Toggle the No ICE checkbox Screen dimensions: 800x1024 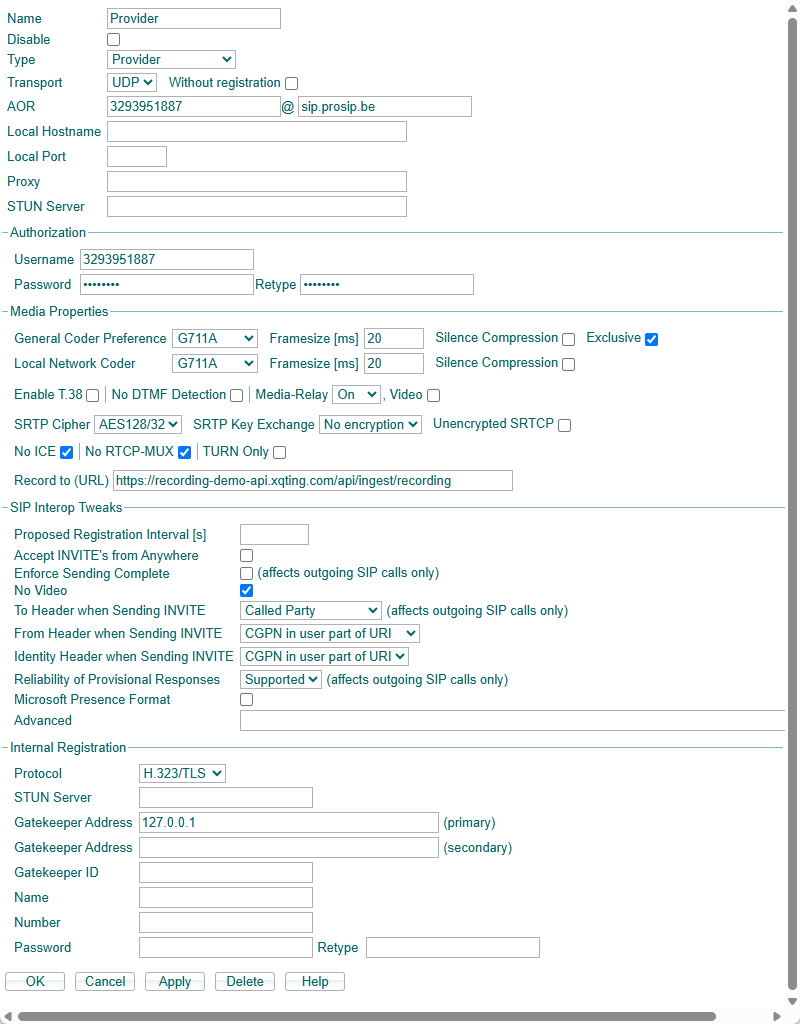click(x=66, y=452)
